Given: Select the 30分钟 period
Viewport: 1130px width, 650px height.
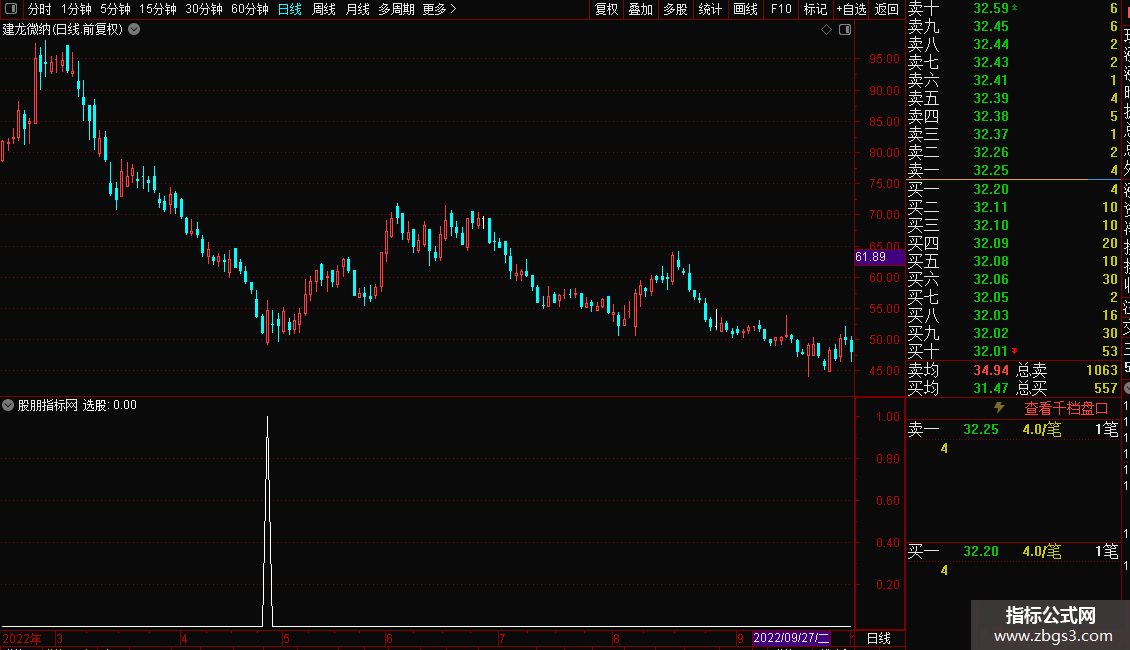Looking at the screenshot, I should (x=204, y=9).
